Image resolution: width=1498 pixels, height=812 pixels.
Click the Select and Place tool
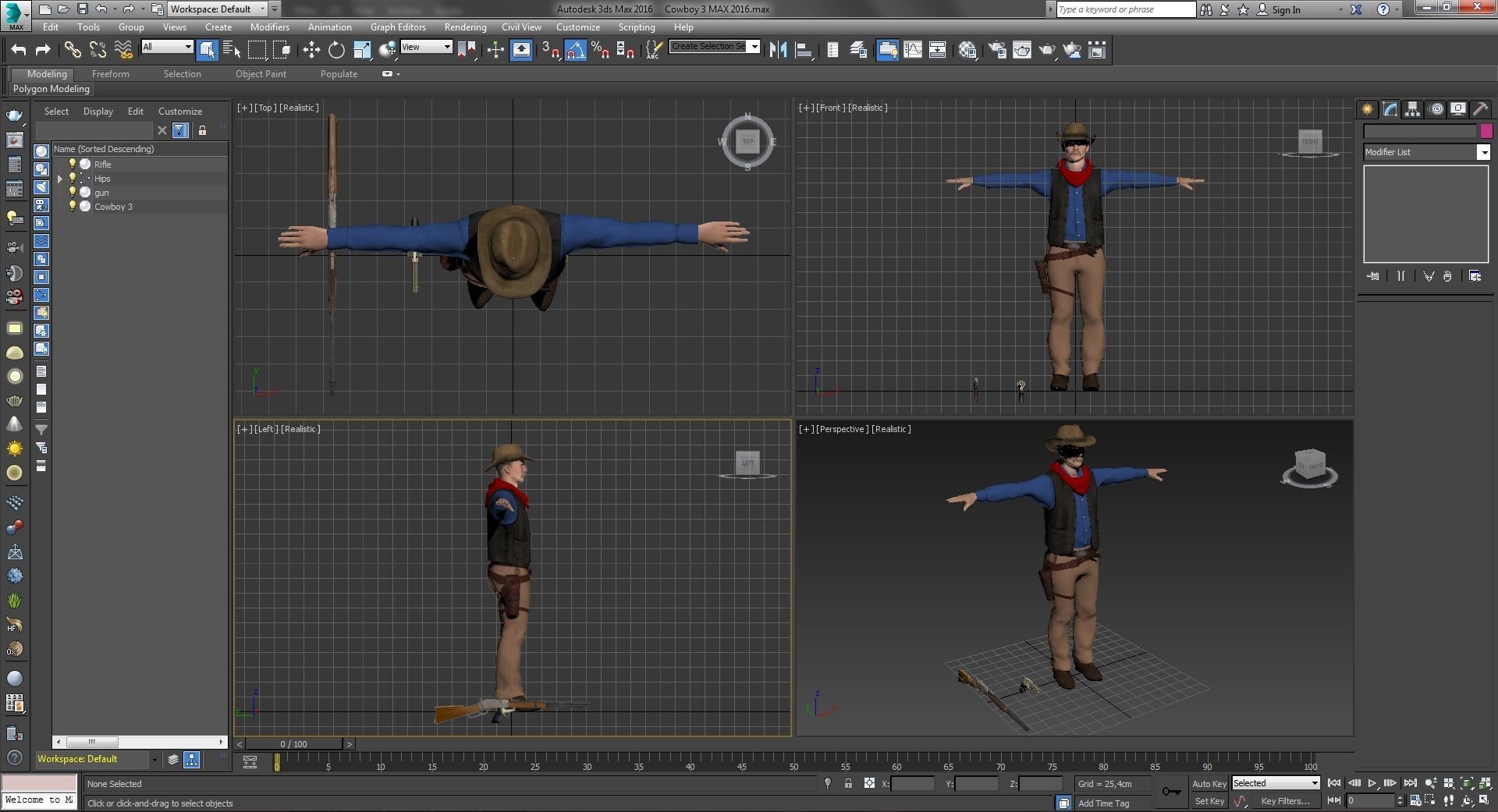pos(387,50)
